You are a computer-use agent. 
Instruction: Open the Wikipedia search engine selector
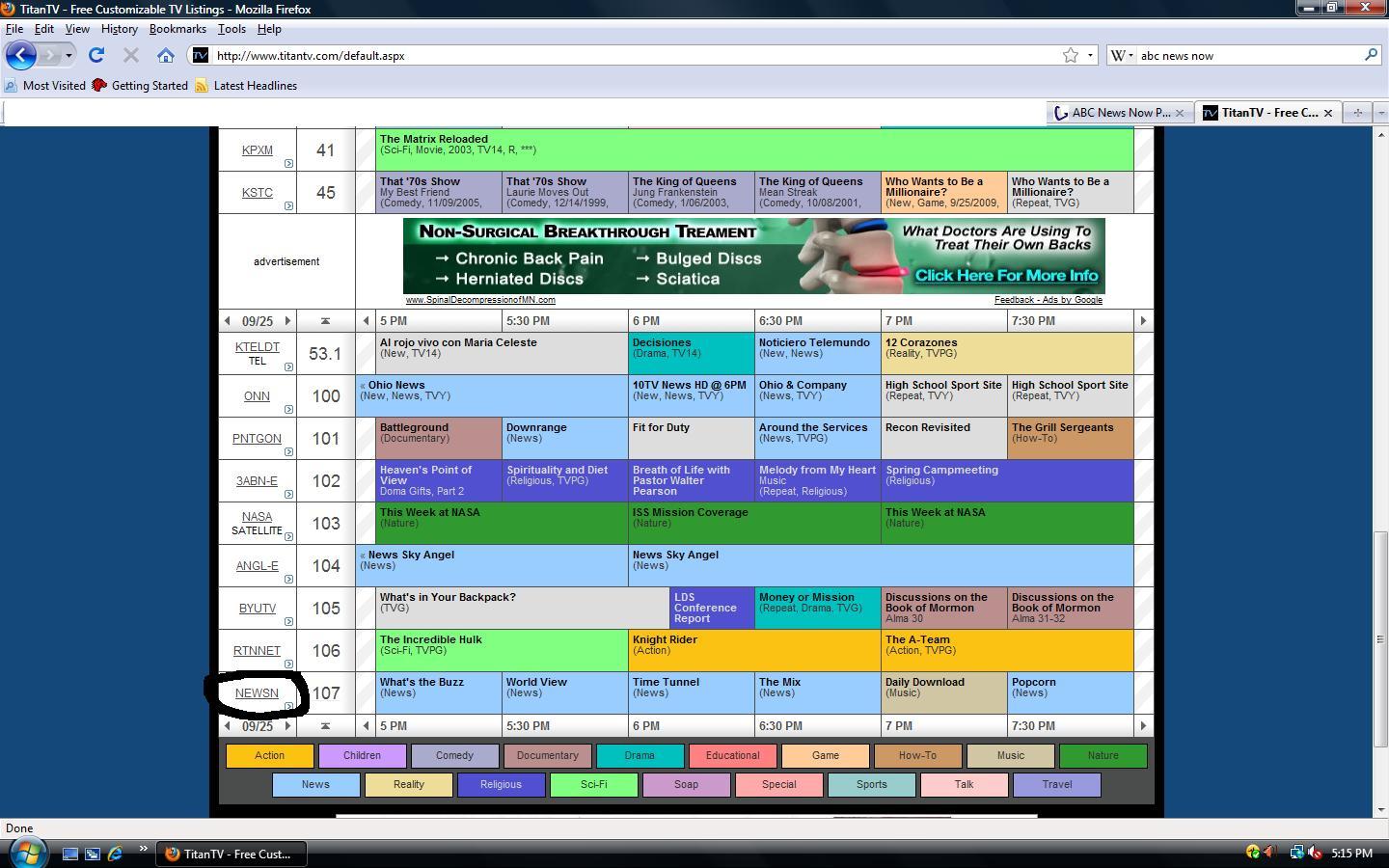click(x=1123, y=55)
